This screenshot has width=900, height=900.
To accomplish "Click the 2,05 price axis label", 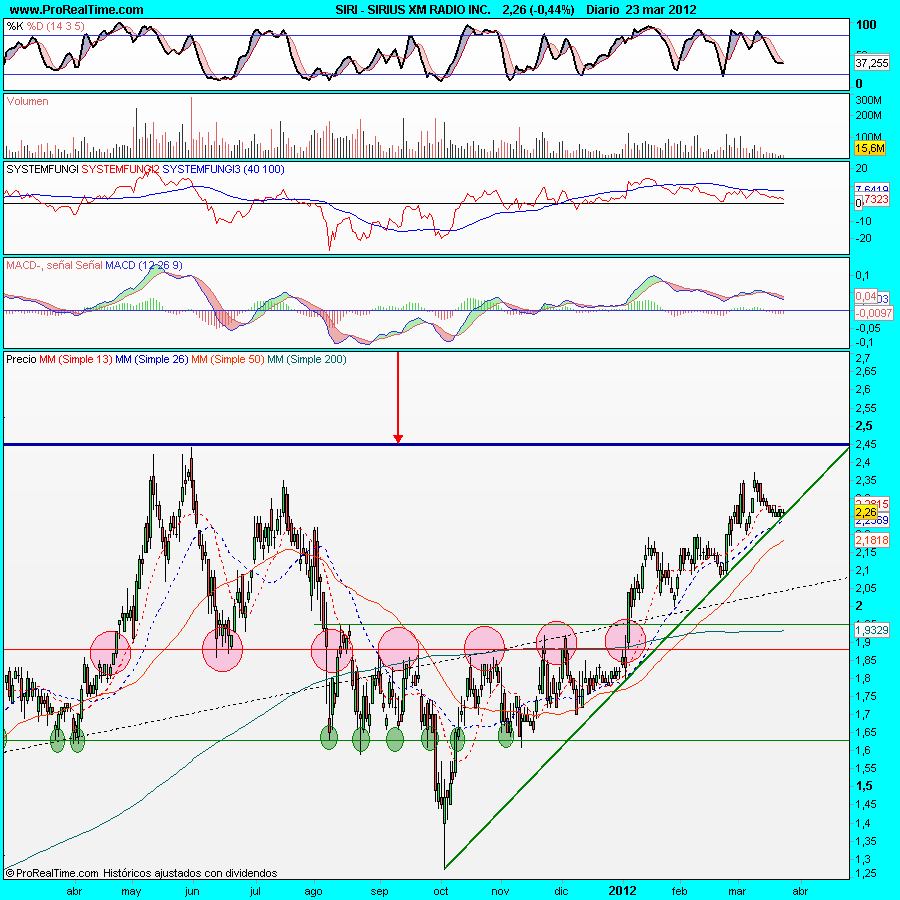I will tap(866, 588).
